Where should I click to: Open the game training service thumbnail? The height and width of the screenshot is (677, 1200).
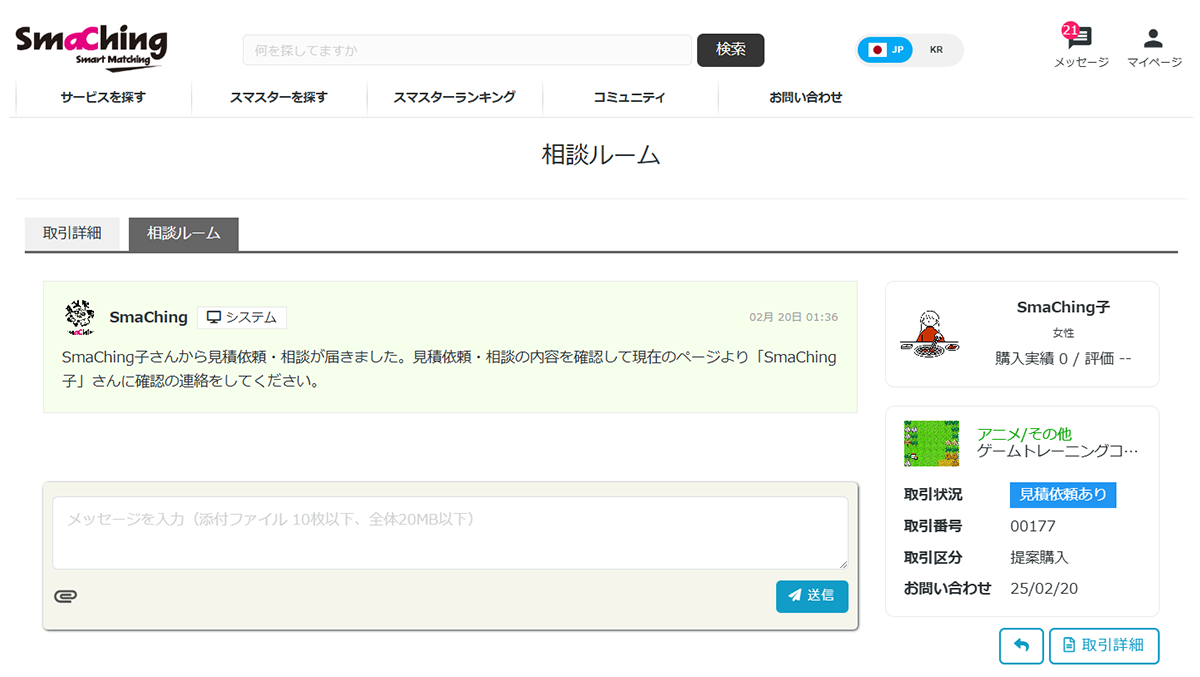click(x=931, y=443)
